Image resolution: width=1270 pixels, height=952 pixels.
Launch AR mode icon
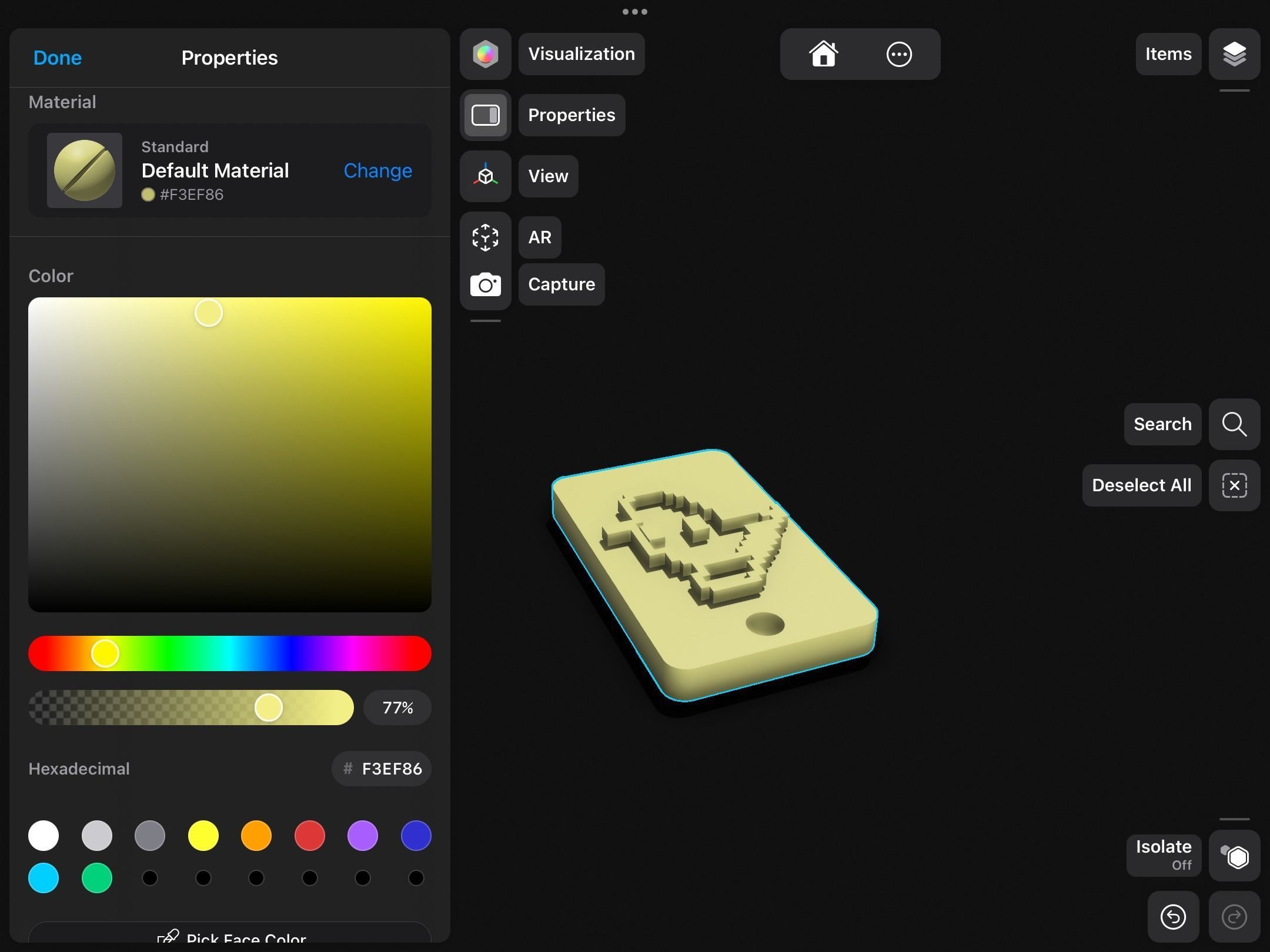485,237
